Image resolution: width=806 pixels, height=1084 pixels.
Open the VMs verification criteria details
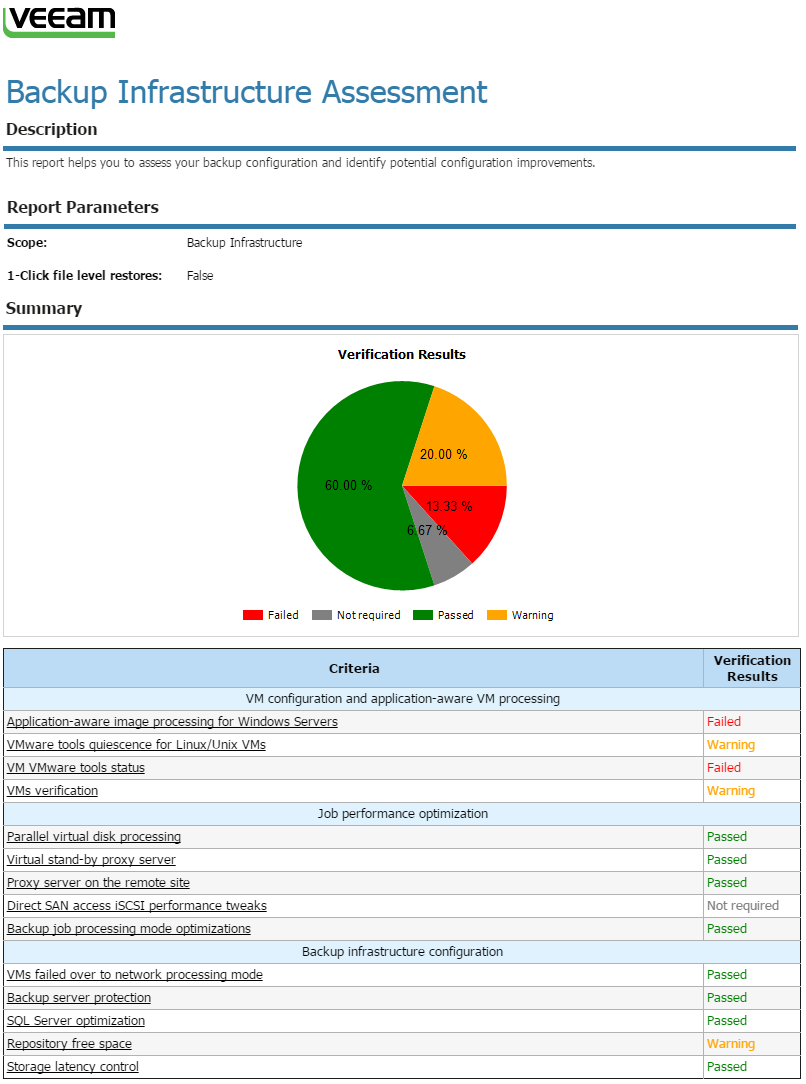click(51, 790)
